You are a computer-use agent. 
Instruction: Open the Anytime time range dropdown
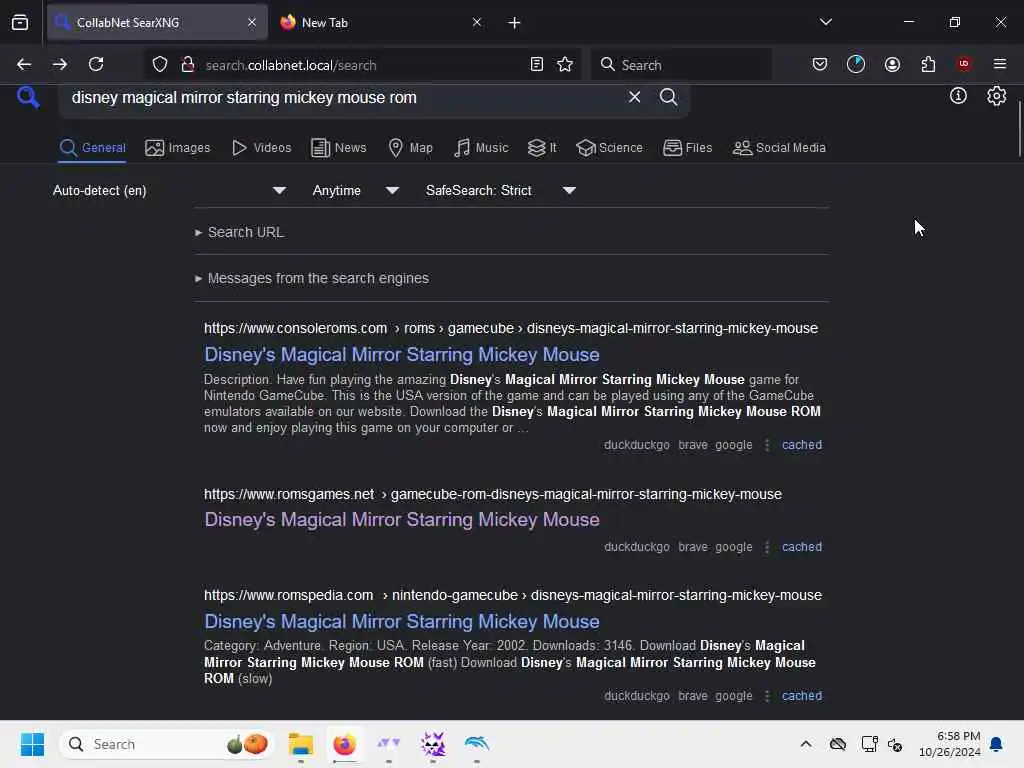coord(355,190)
